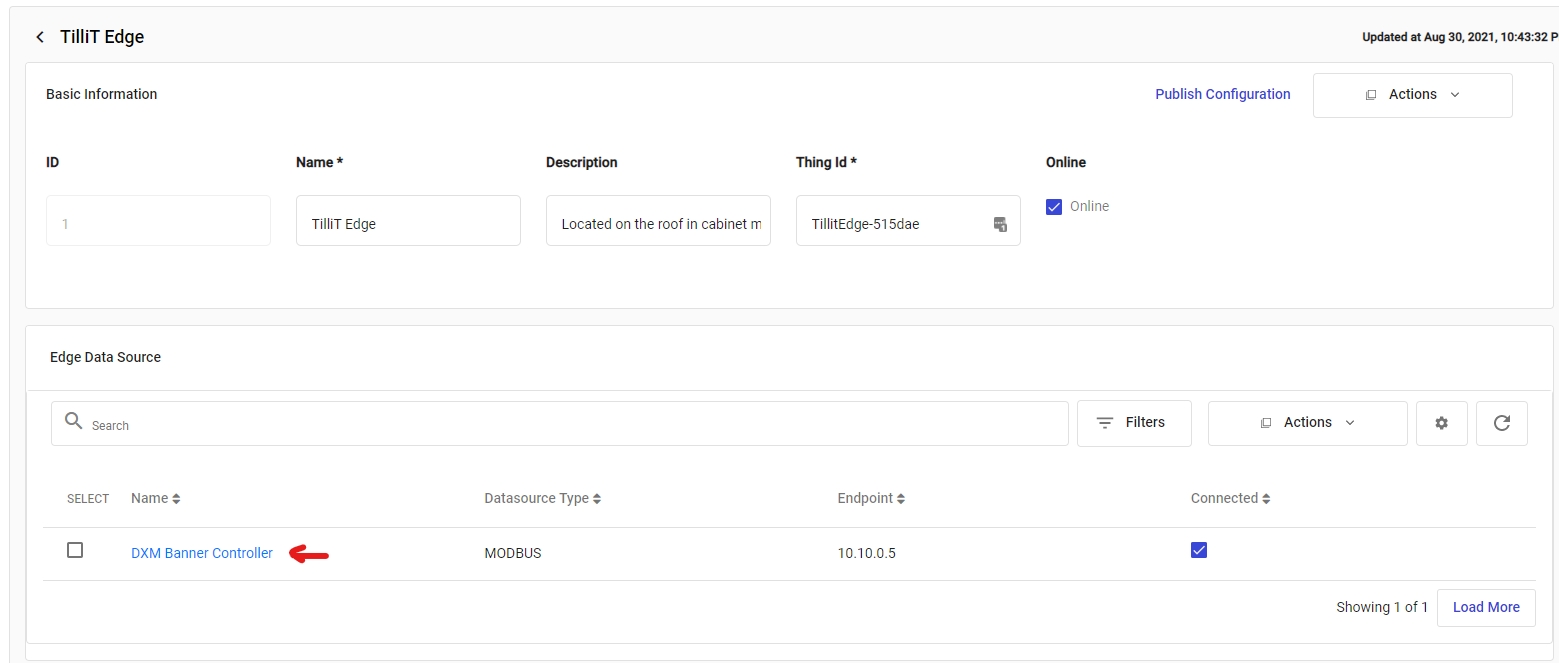Expand the Edge Data Source Actions dropdown

1307,423
